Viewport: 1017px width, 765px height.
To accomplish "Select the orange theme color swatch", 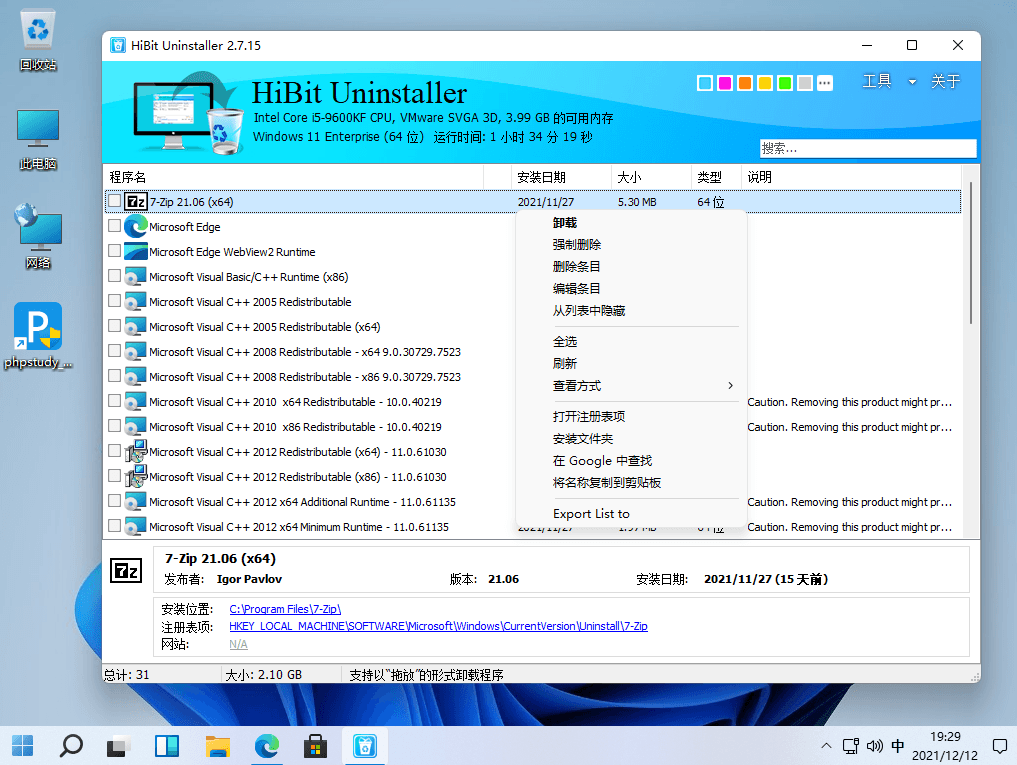I will pyautogui.click(x=745, y=83).
